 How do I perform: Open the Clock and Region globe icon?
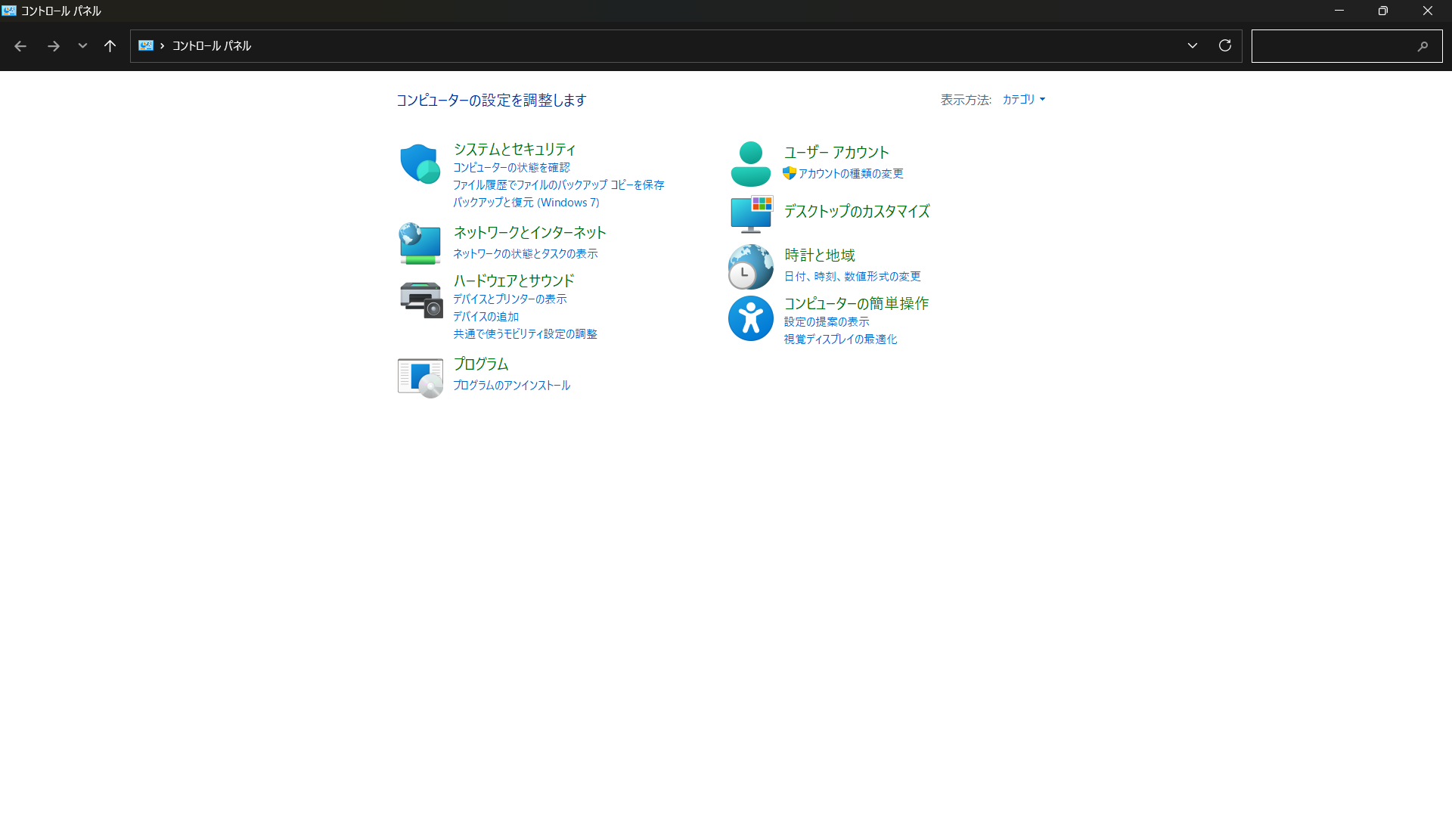pyautogui.click(x=750, y=266)
